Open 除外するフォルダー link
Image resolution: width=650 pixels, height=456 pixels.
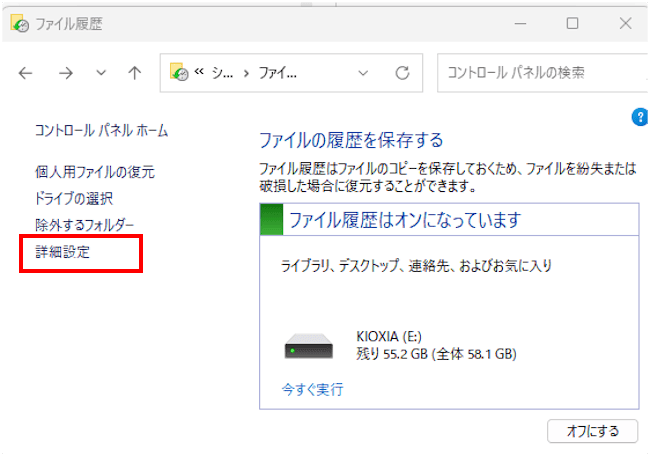click(85, 225)
